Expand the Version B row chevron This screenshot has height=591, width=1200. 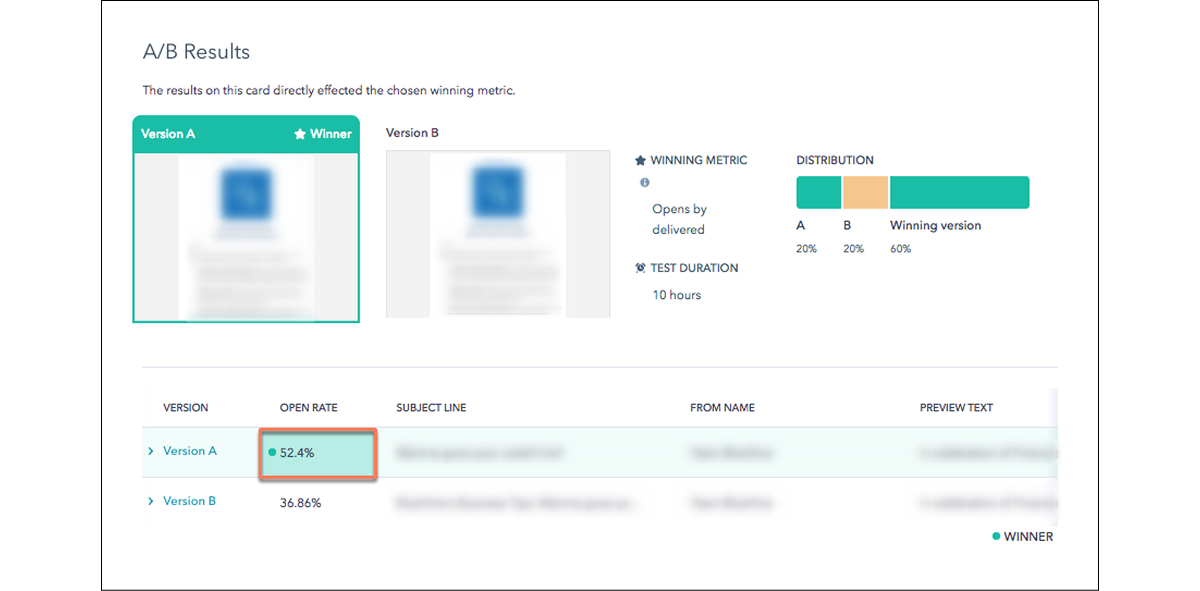[x=151, y=501]
